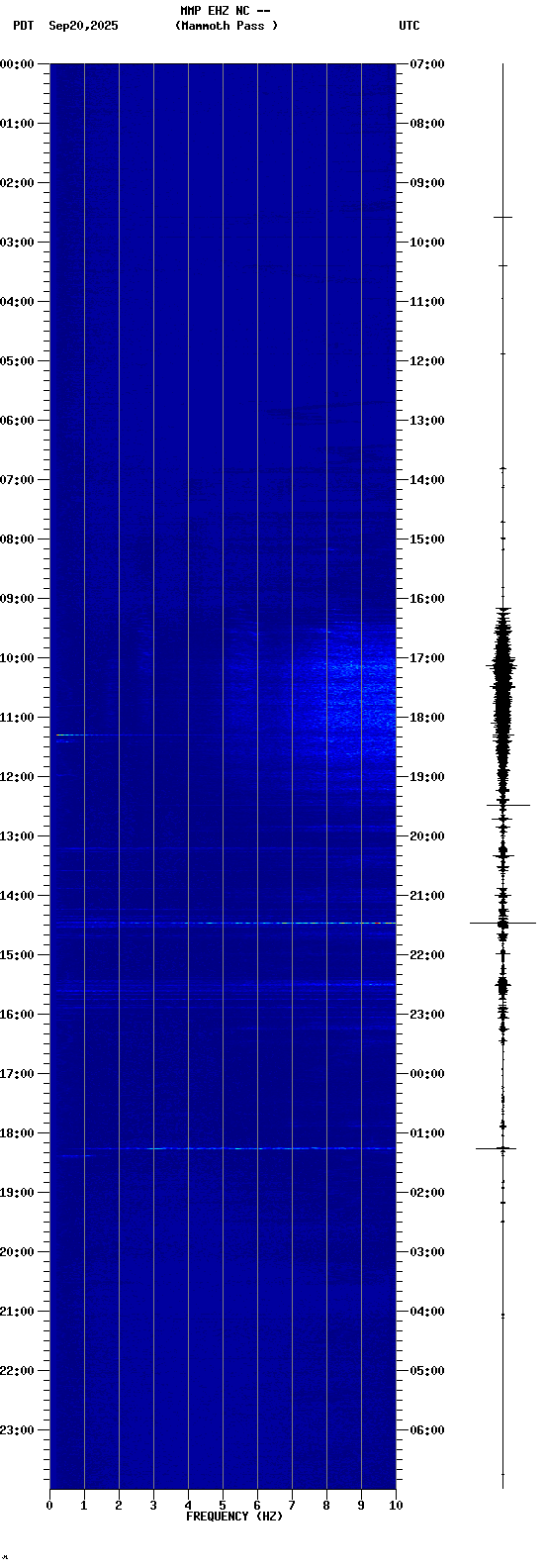The image size is (546, 1568).
Task: Click frequency axis tick label 0
Action: pos(49,1506)
